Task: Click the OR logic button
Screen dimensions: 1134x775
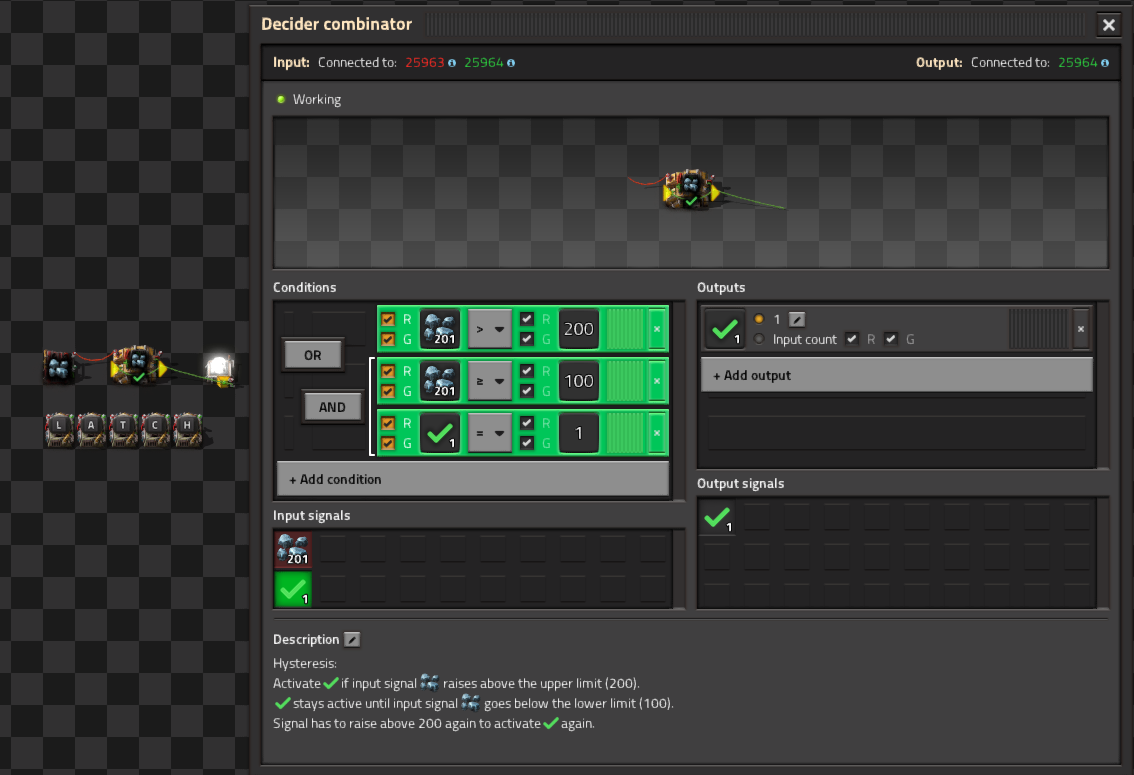Action: (313, 355)
